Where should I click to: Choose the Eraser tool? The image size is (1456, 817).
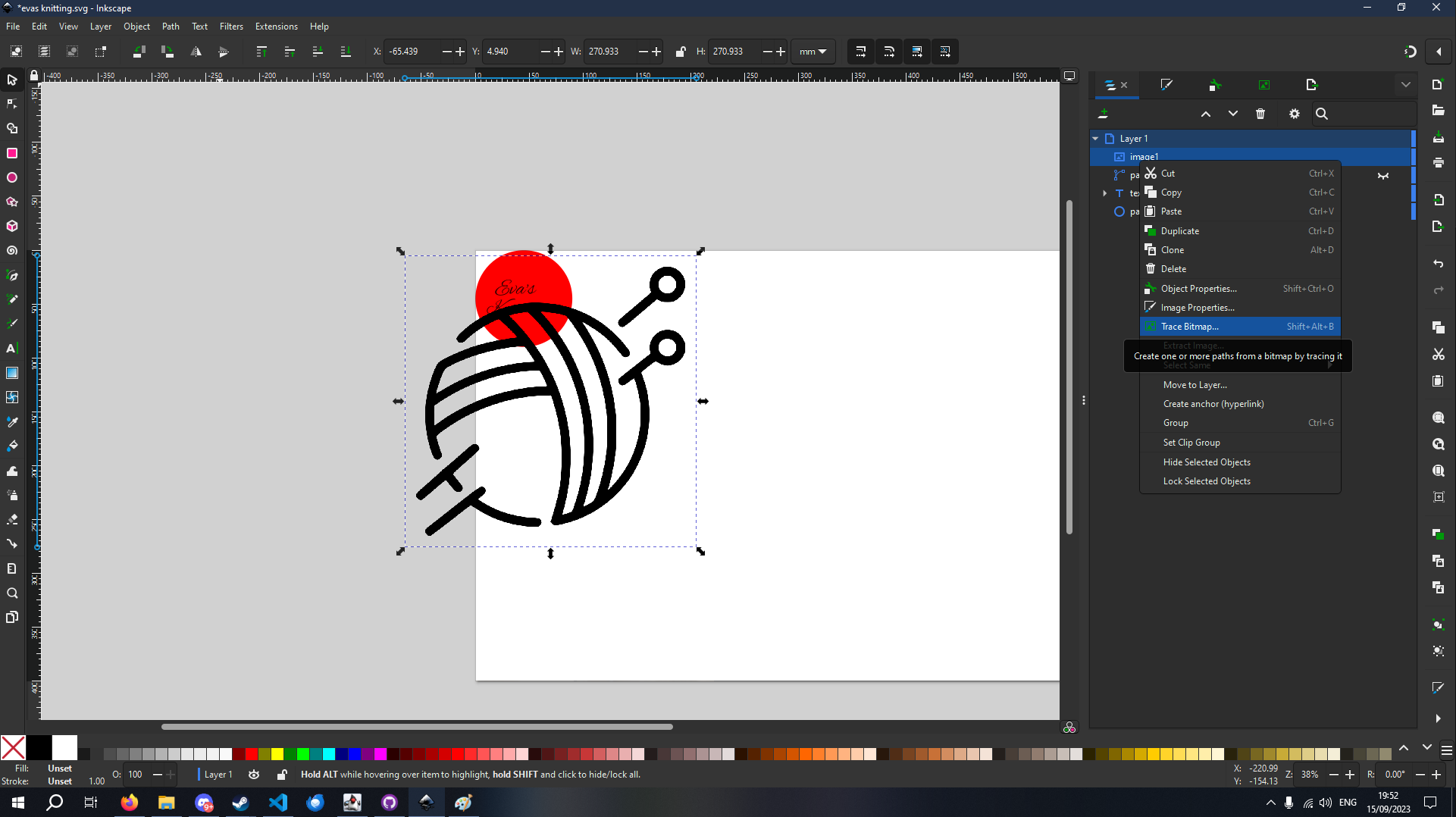(x=12, y=519)
